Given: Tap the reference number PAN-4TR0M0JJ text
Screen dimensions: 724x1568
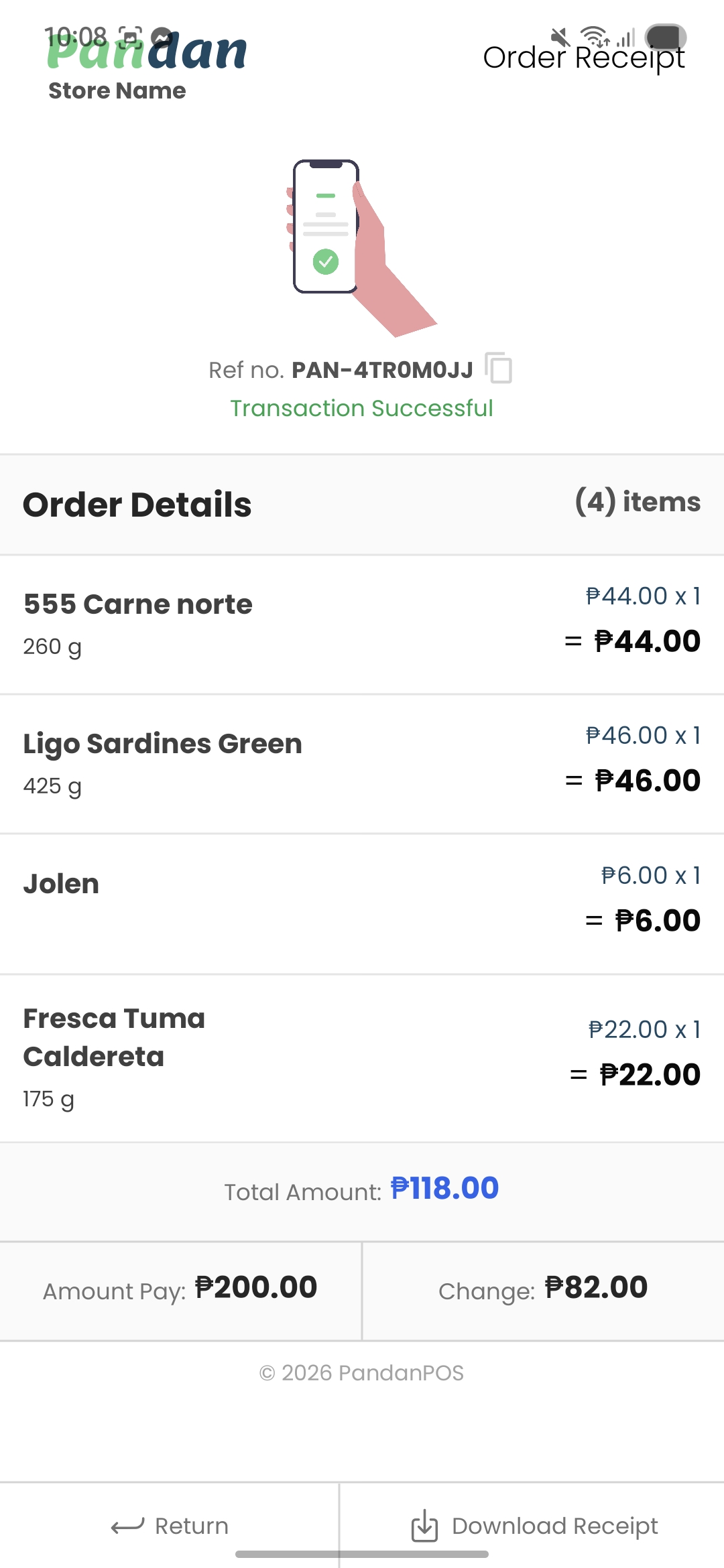Looking at the screenshot, I should [x=382, y=370].
